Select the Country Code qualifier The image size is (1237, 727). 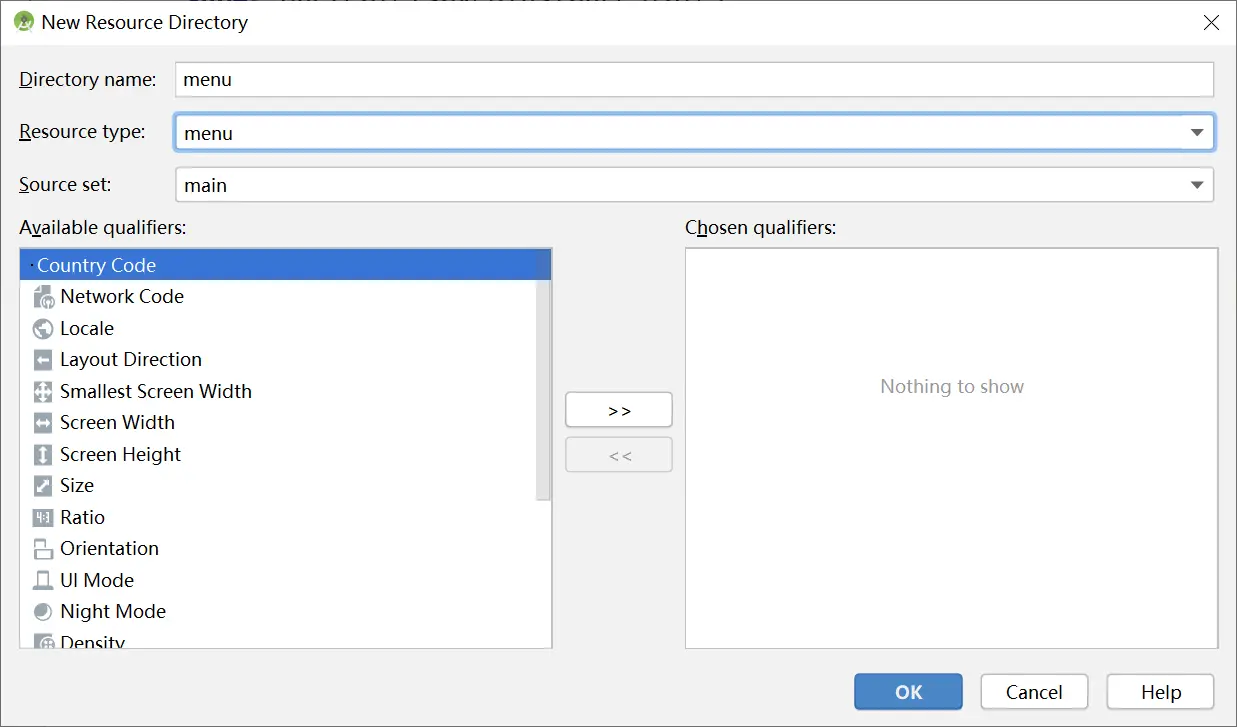point(285,265)
